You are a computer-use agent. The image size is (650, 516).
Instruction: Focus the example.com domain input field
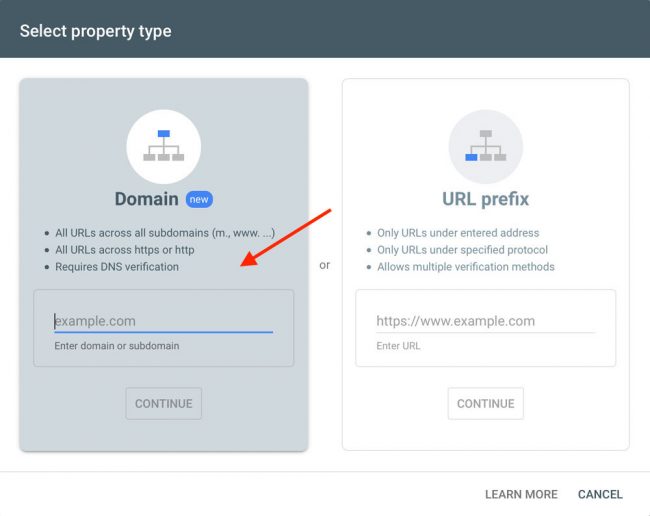click(163, 321)
